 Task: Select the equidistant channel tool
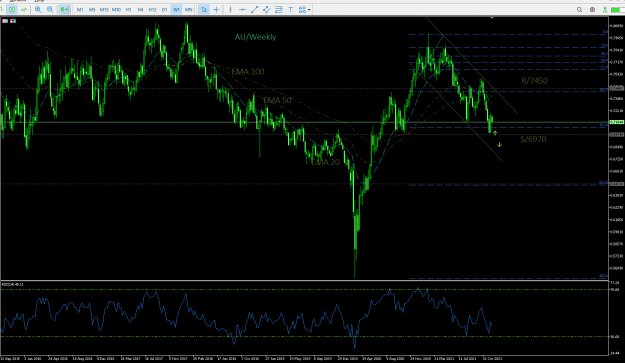tap(266, 9)
